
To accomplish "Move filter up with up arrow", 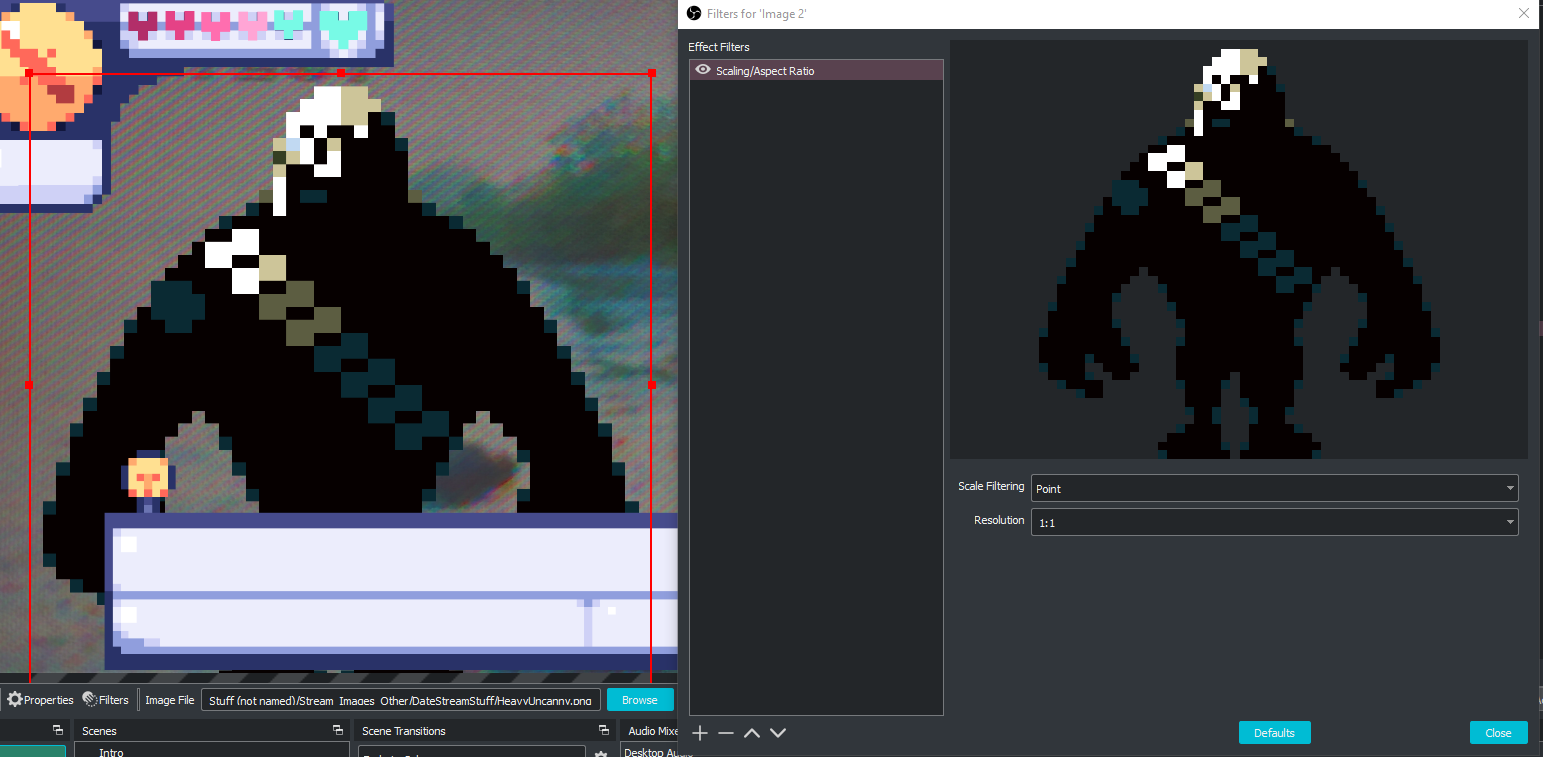I will pos(752,733).
